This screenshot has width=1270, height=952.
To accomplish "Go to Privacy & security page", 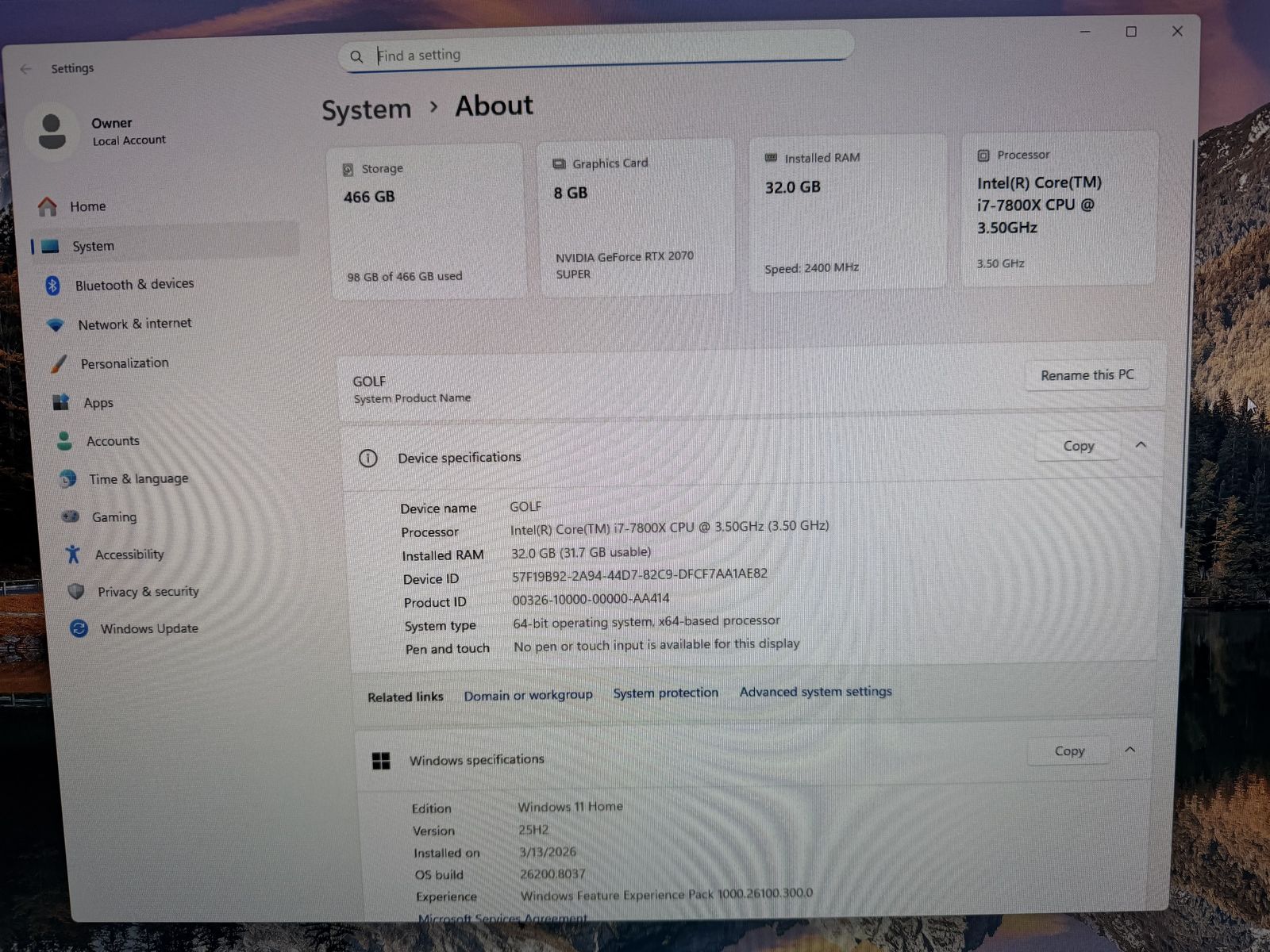I will tap(148, 591).
